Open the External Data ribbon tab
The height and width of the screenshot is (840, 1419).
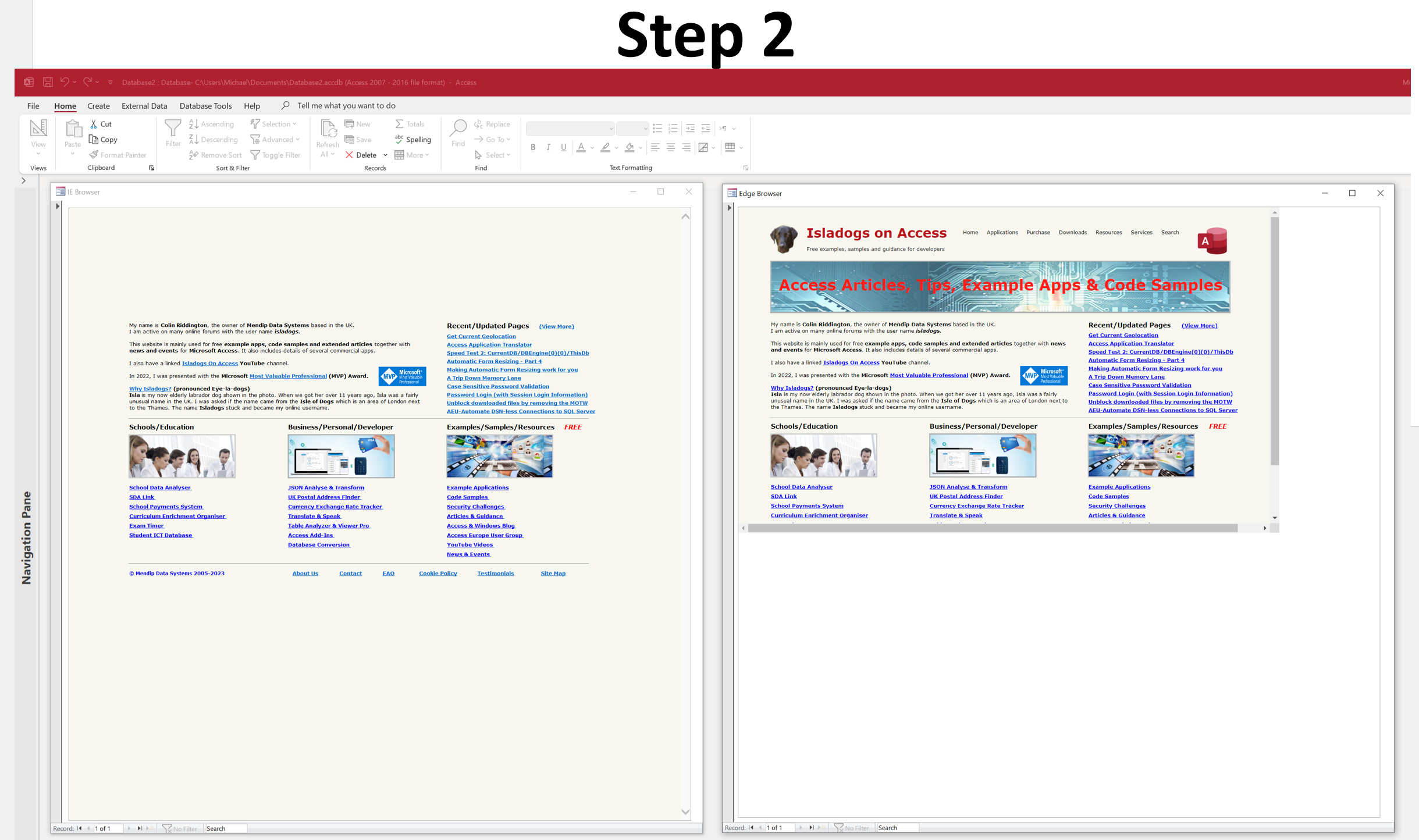pyautogui.click(x=144, y=106)
